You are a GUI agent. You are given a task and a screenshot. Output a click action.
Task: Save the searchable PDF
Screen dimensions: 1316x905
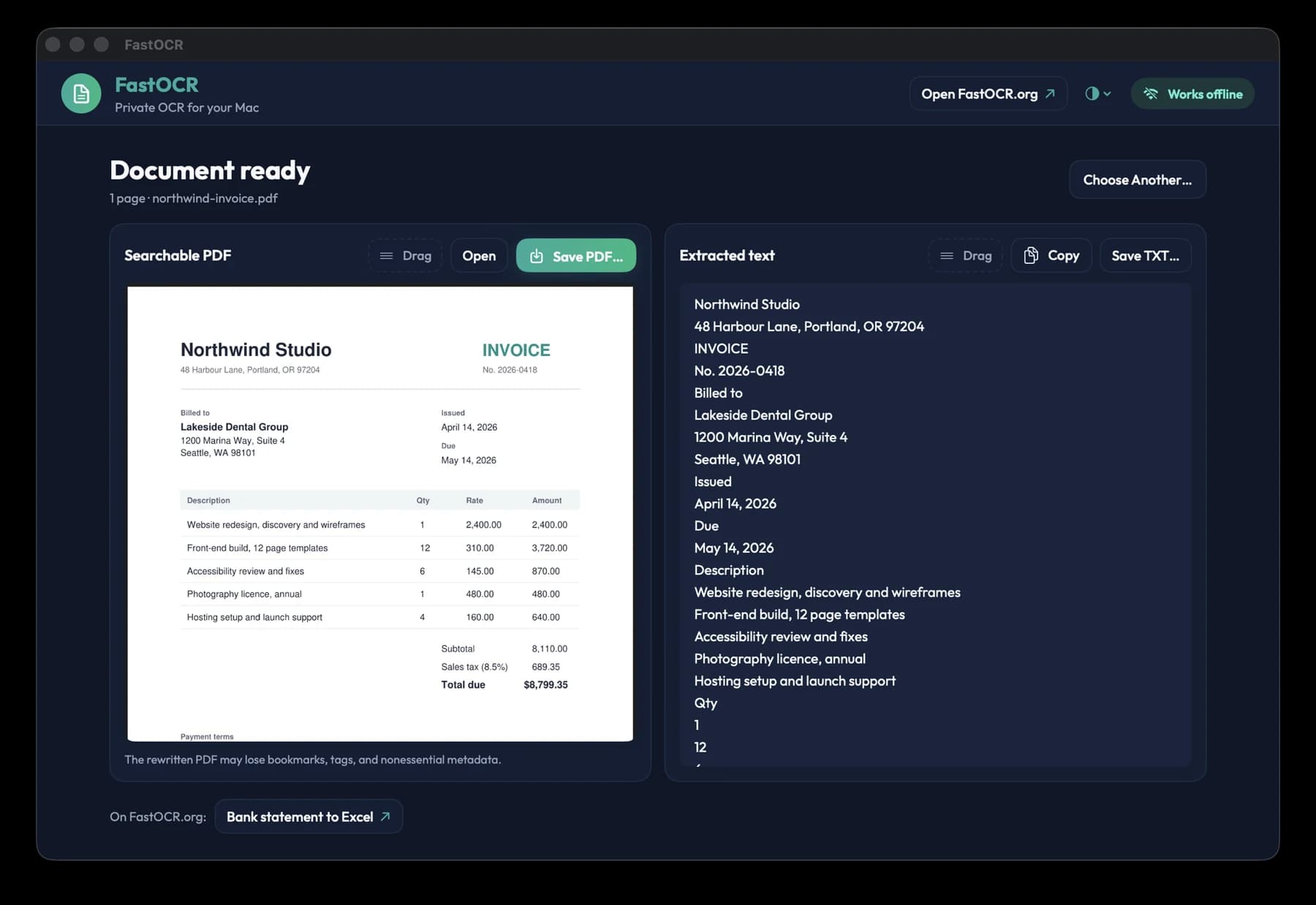pyautogui.click(x=576, y=256)
